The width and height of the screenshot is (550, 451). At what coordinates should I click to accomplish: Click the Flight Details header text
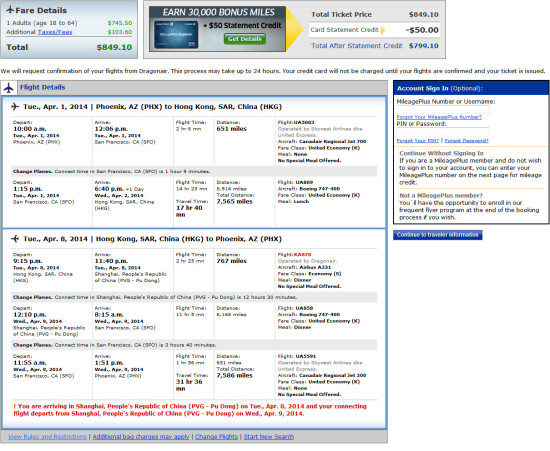click(42, 87)
